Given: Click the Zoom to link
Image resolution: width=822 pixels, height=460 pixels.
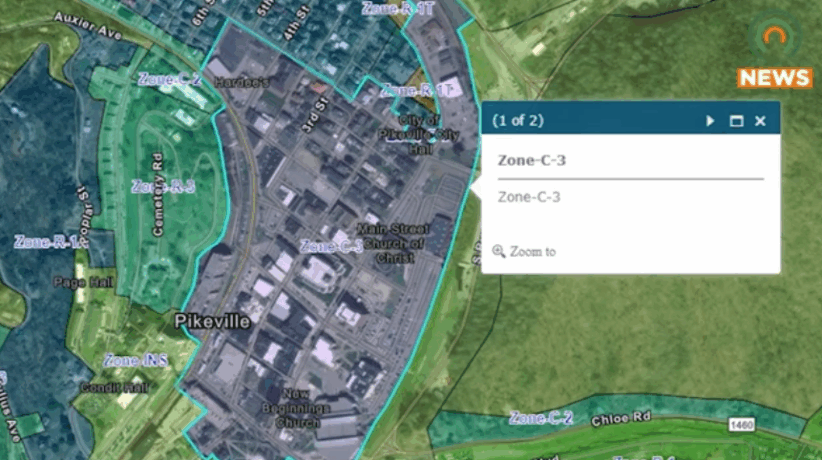Looking at the screenshot, I should 532,251.
